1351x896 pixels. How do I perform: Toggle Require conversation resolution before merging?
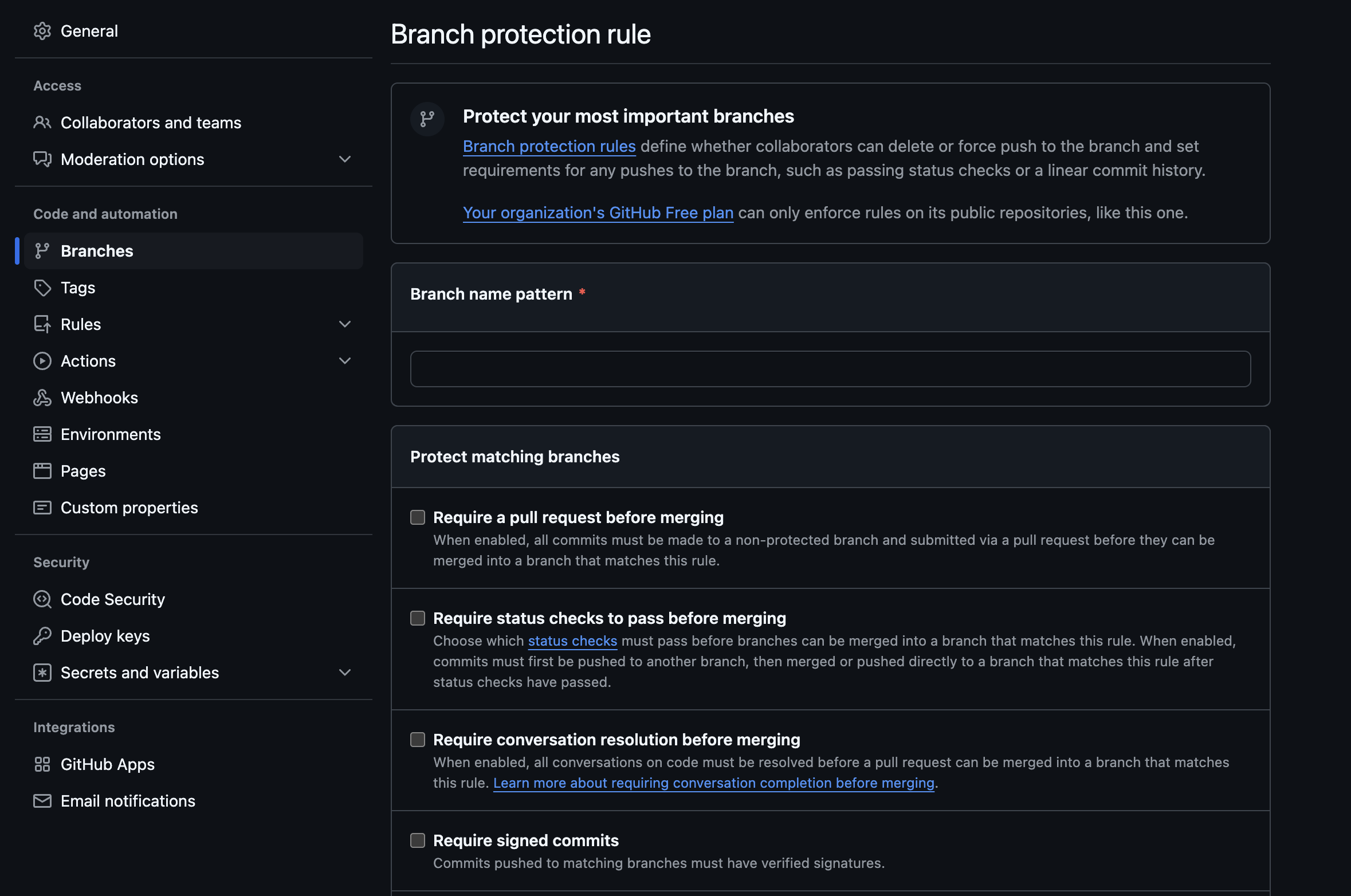tap(418, 740)
